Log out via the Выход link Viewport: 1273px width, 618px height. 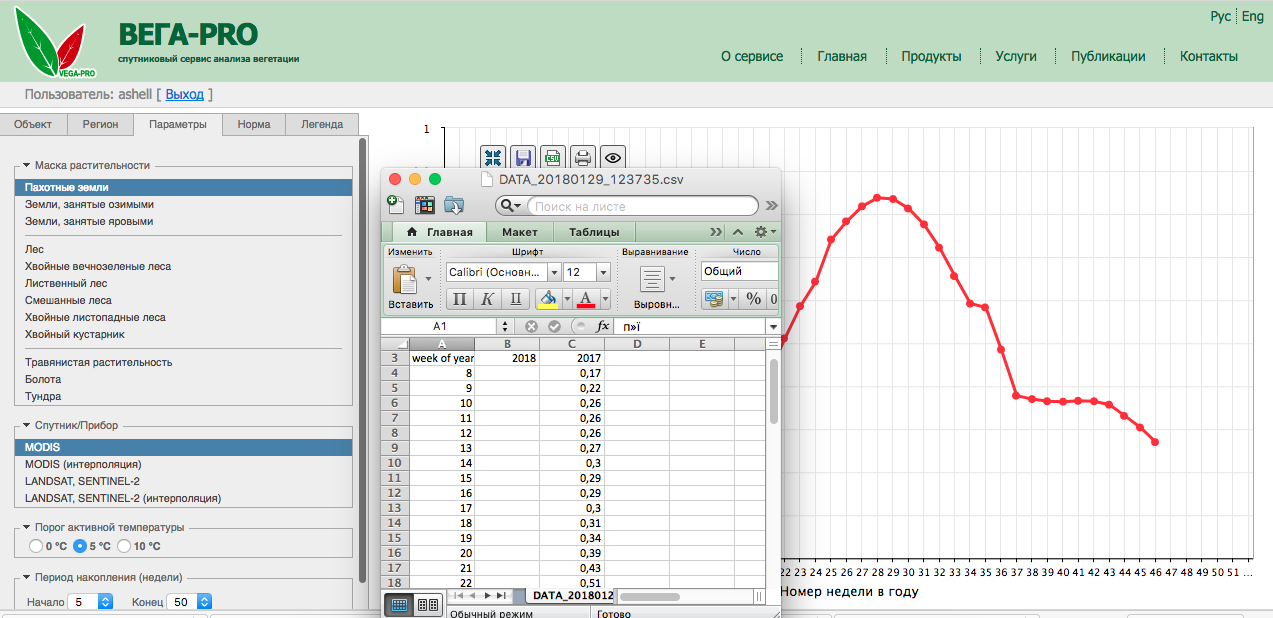(x=184, y=94)
